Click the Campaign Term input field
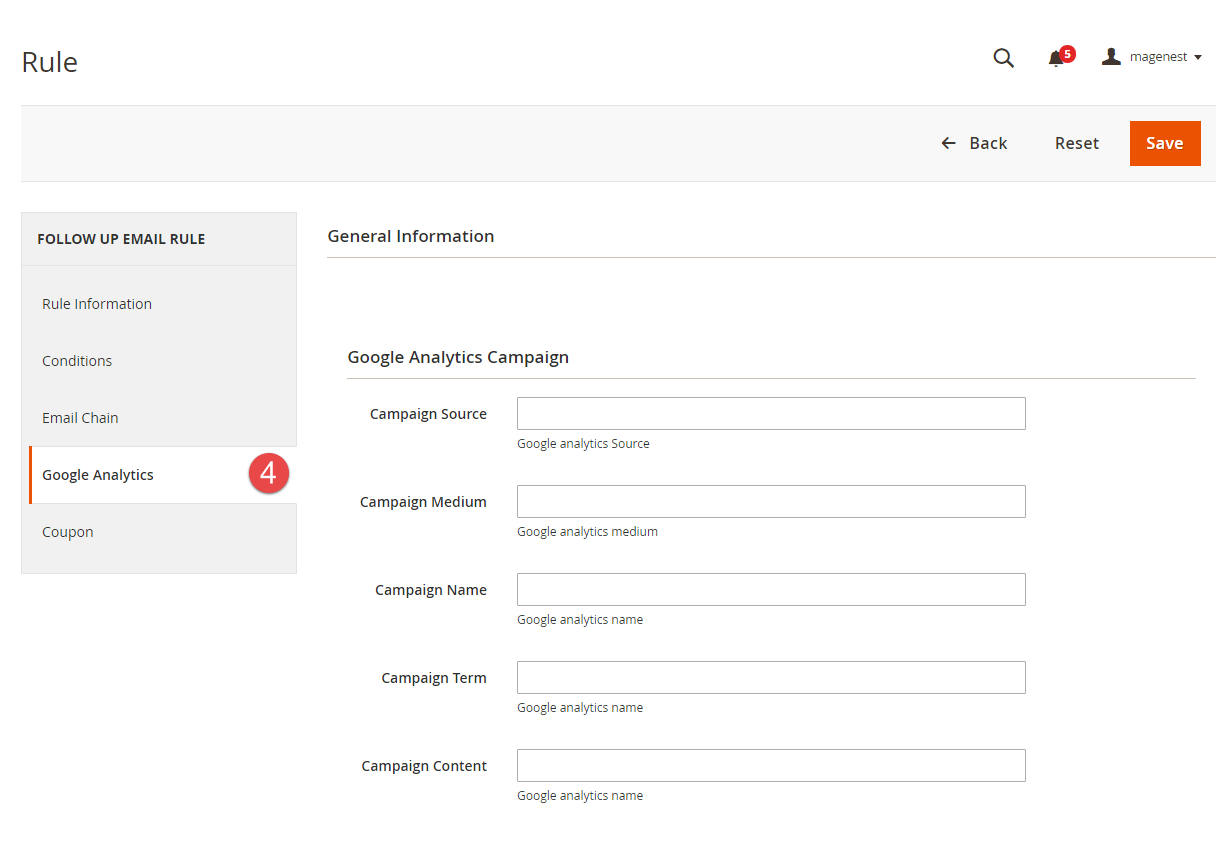The height and width of the screenshot is (858, 1222). point(770,678)
